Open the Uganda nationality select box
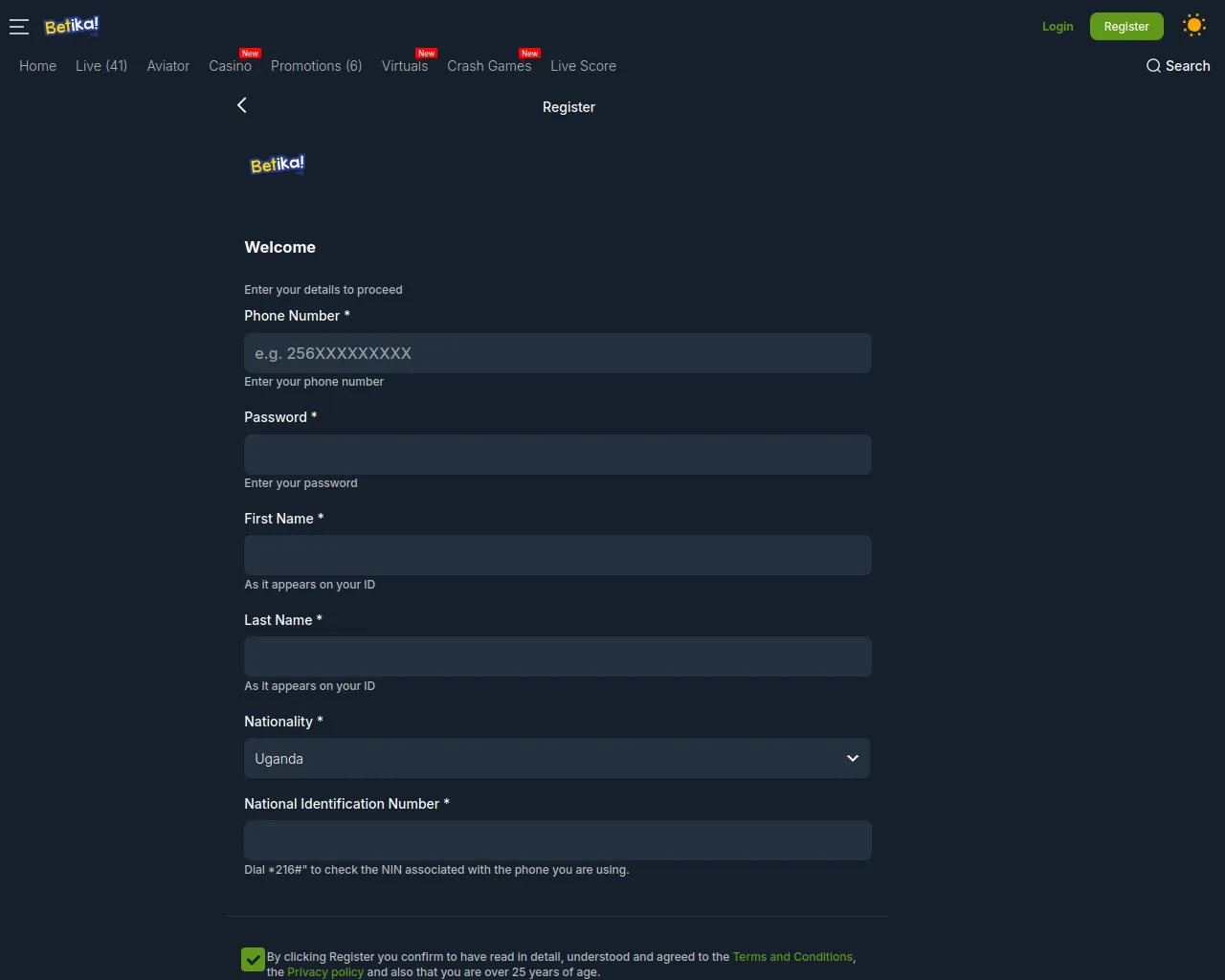This screenshot has height=980, width=1225. [557, 758]
